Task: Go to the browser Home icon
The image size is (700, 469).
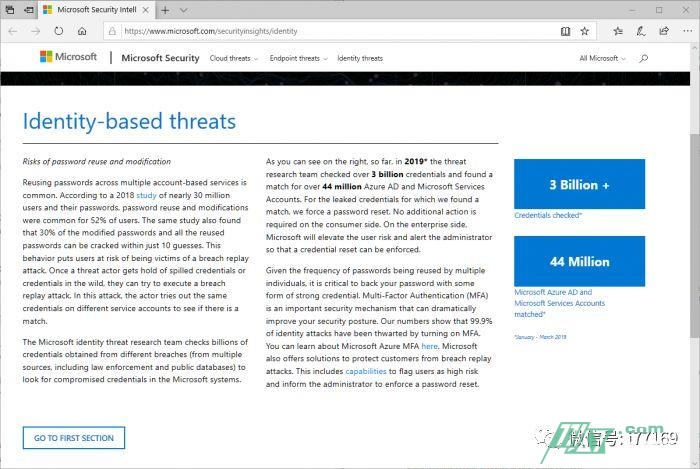Action: click(x=82, y=31)
